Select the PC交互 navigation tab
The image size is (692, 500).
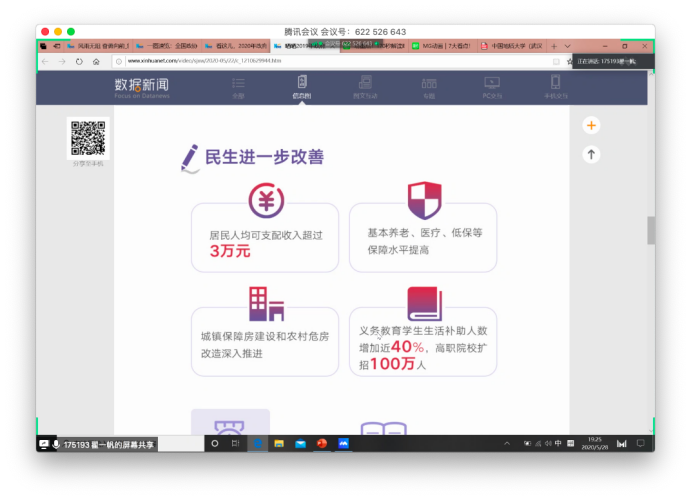[x=492, y=88]
